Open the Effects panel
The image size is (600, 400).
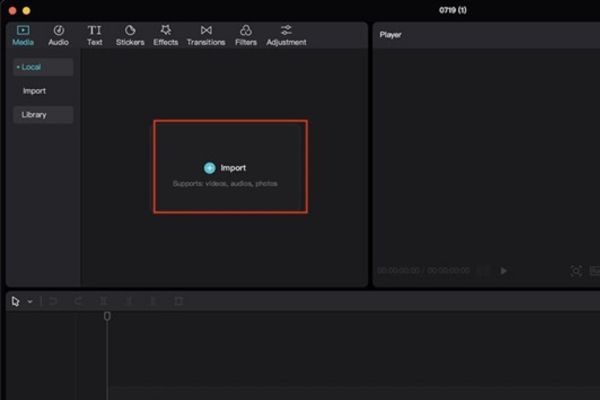click(x=166, y=35)
